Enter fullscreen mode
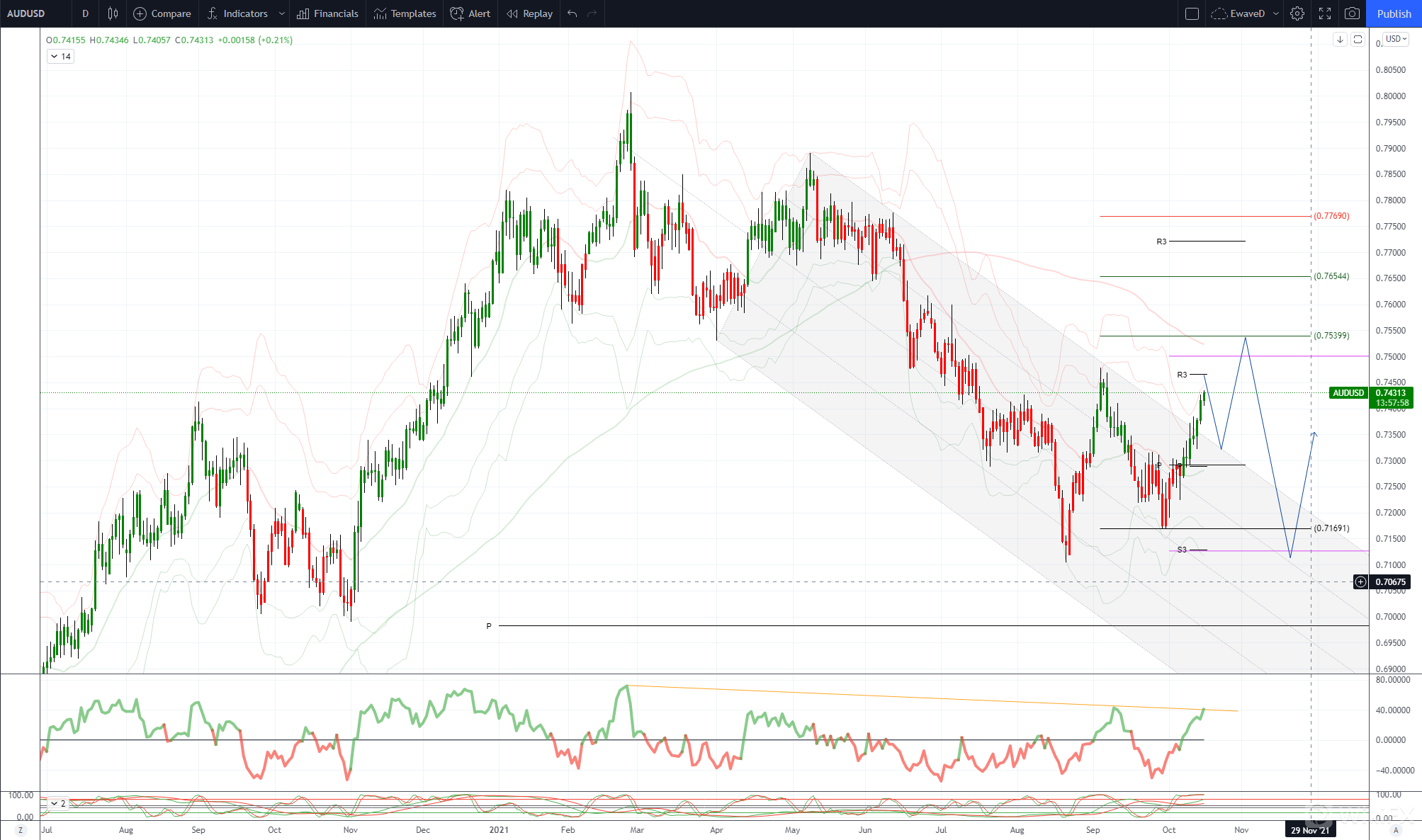Screen dimensions: 1422x840 (x=1324, y=13)
